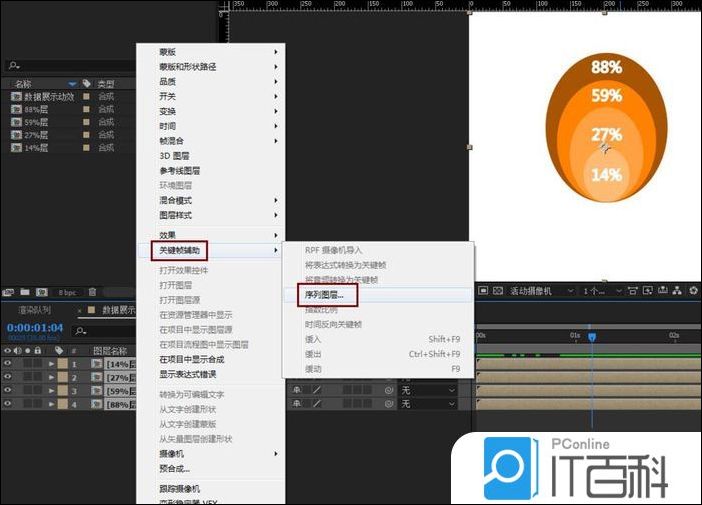Click the label tag icon in project header
Viewport: 702px width, 505px height.
[x=86, y=83]
